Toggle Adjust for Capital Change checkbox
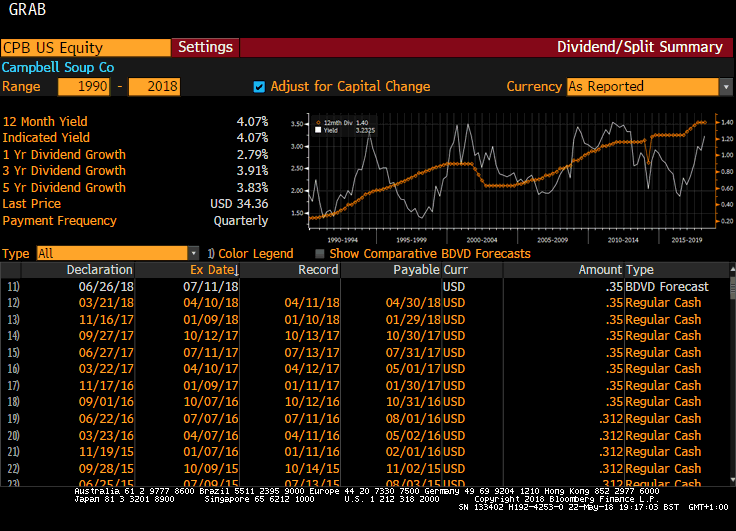This screenshot has width=736, height=531. tap(260, 86)
